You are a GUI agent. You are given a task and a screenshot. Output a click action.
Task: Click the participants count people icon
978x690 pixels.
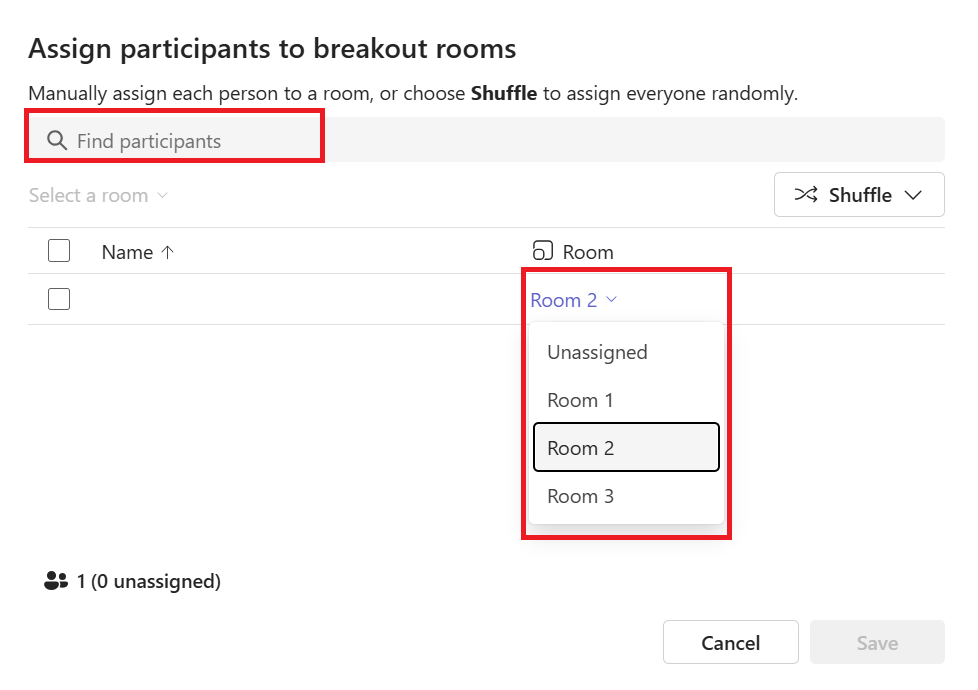click(x=56, y=581)
